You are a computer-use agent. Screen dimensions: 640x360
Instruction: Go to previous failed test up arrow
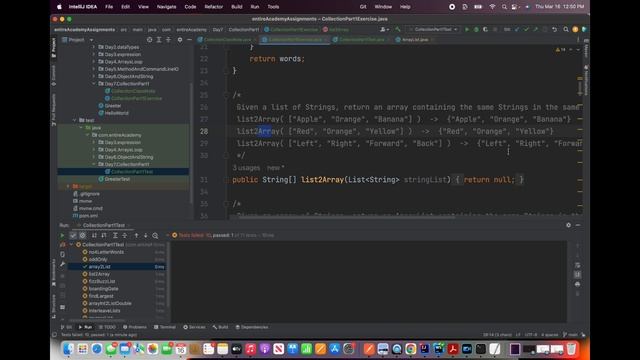136,236
